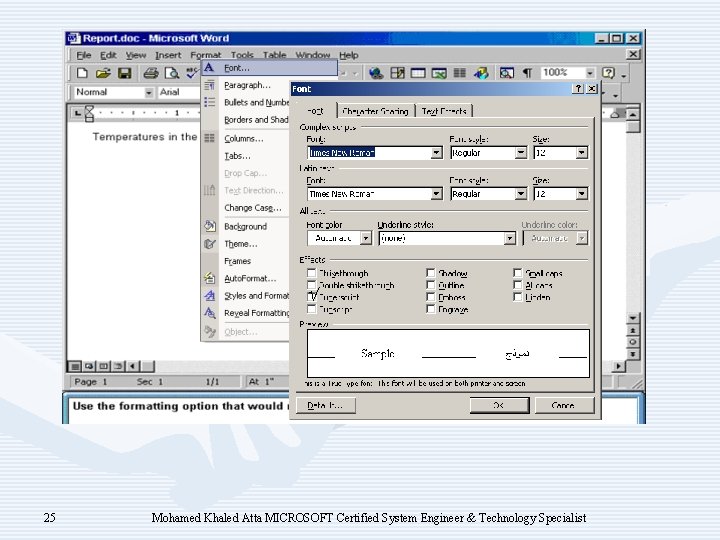Switch to the Text Effects tab
The width and height of the screenshot is (720, 540).
pyautogui.click(x=444, y=111)
